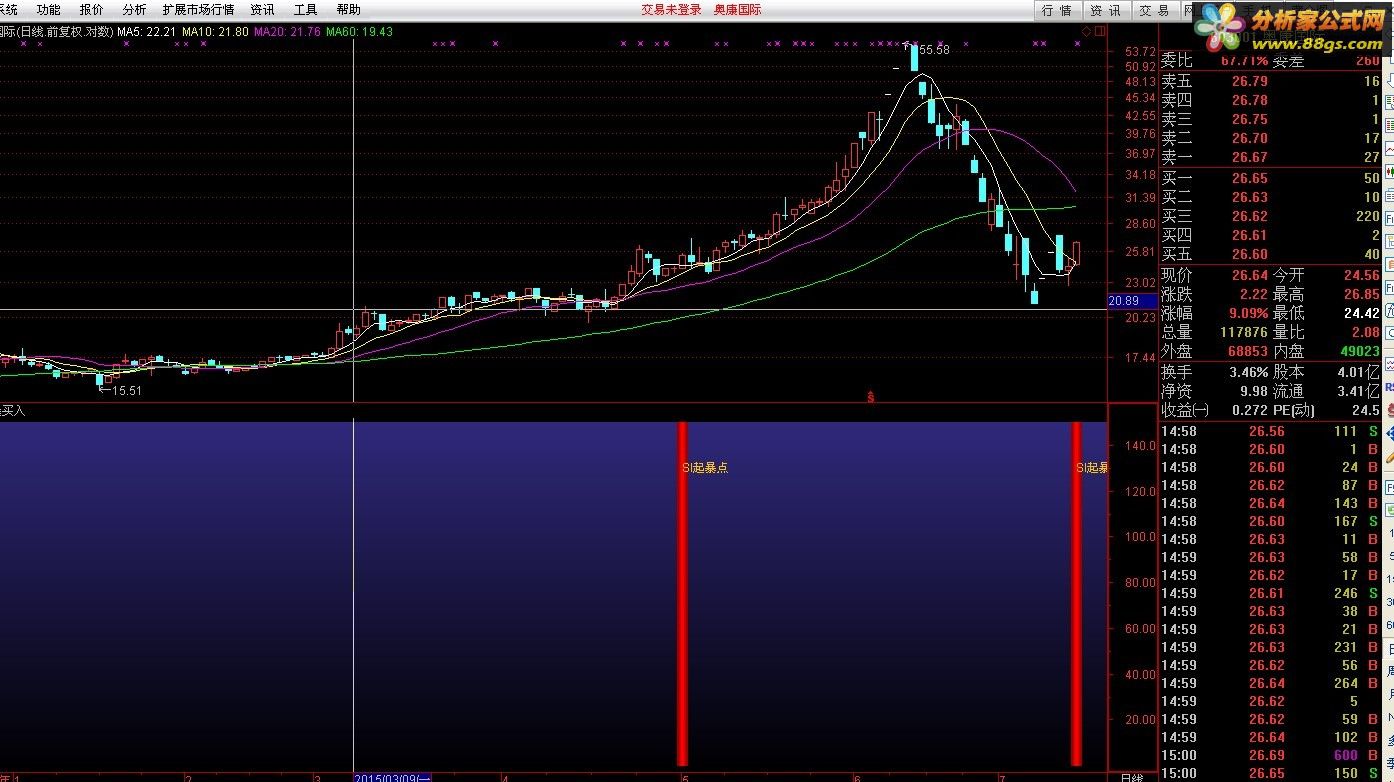The height and width of the screenshot is (782, 1394).
Task: Select the 14:58 tick row with volume 143
Action: [x=1271, y=503]
